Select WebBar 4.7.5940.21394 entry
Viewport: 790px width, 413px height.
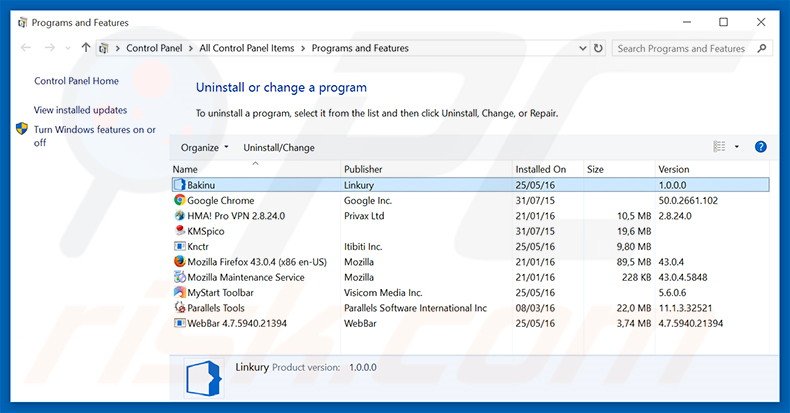point(237,323)
